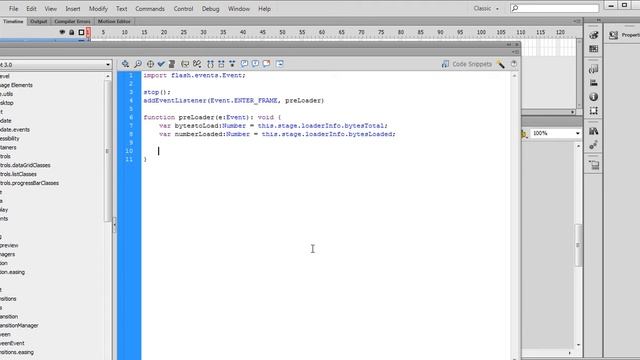
Task: Select 'date.events' tree row
Action: (15, 130)
